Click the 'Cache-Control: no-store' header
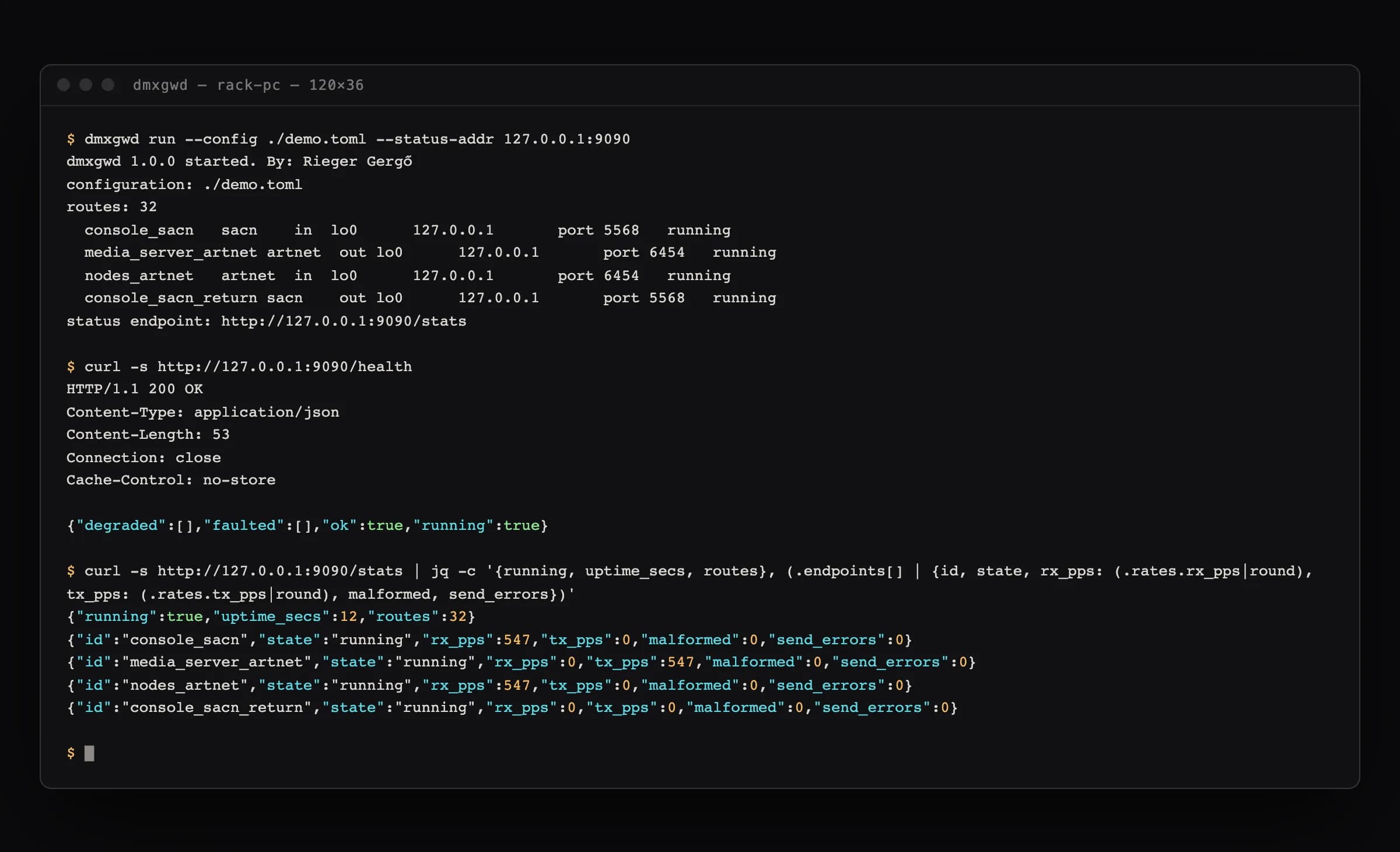This screenshot has height=852, width=1400. (171, 480)
